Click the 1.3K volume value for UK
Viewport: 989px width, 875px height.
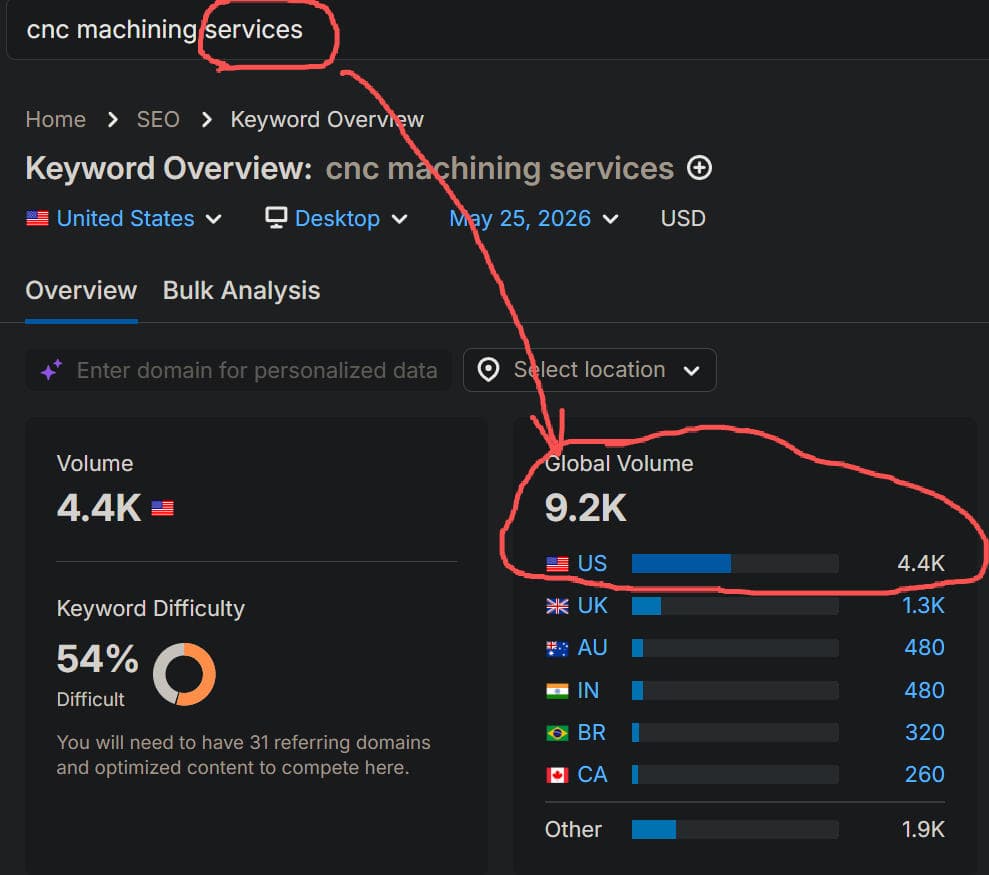[923, 606]
